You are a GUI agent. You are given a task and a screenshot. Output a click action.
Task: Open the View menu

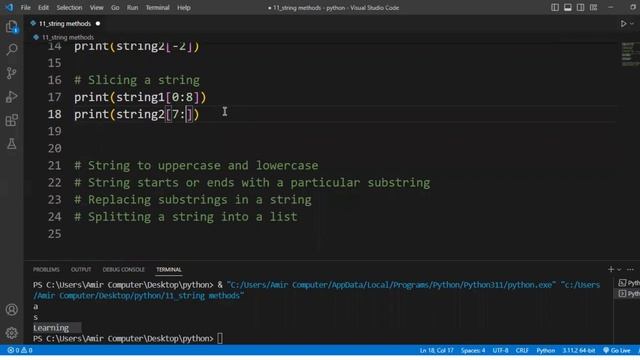96,7
